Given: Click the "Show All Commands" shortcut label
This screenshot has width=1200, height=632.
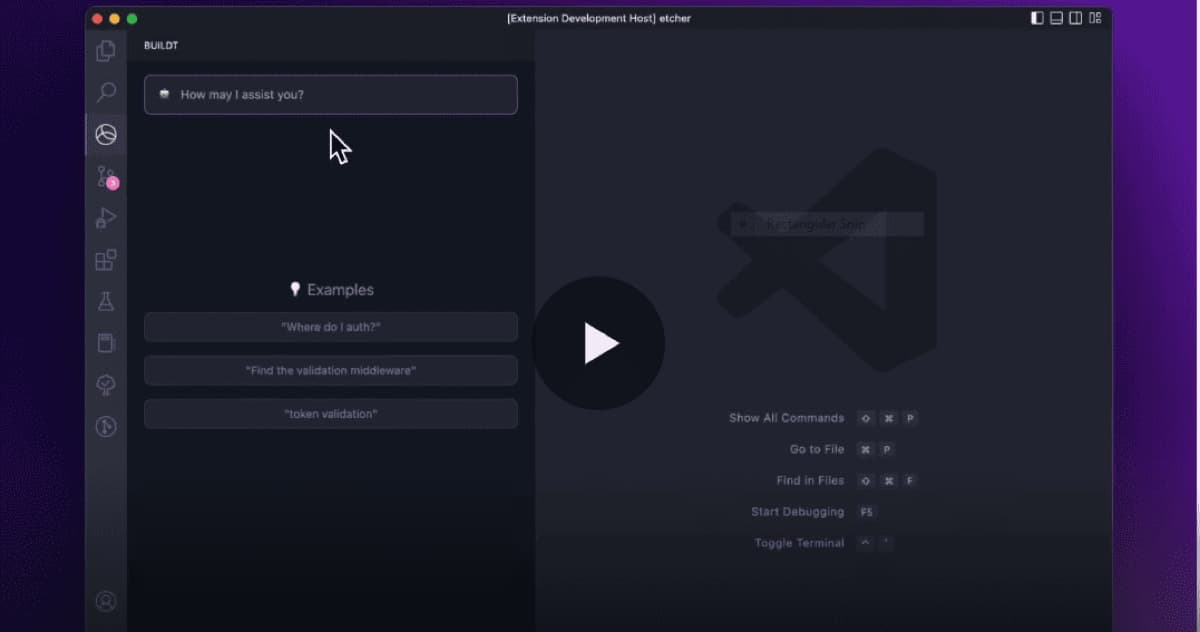Looking at the screenshot, I should tap(786, 418).
